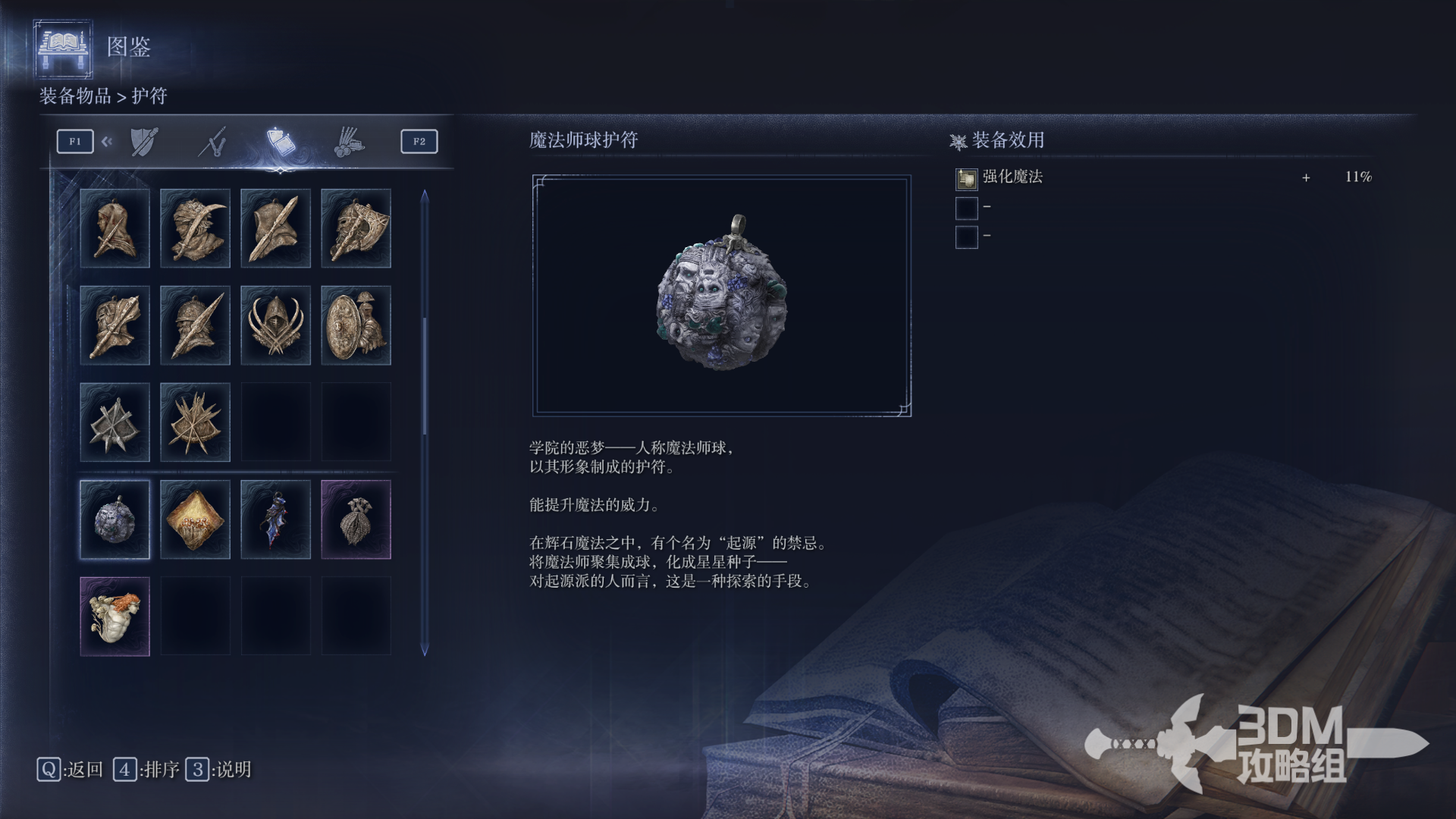Click the scrollbar down arrow of talisman list
1456x819 pixels.
[x=425, y=650]
